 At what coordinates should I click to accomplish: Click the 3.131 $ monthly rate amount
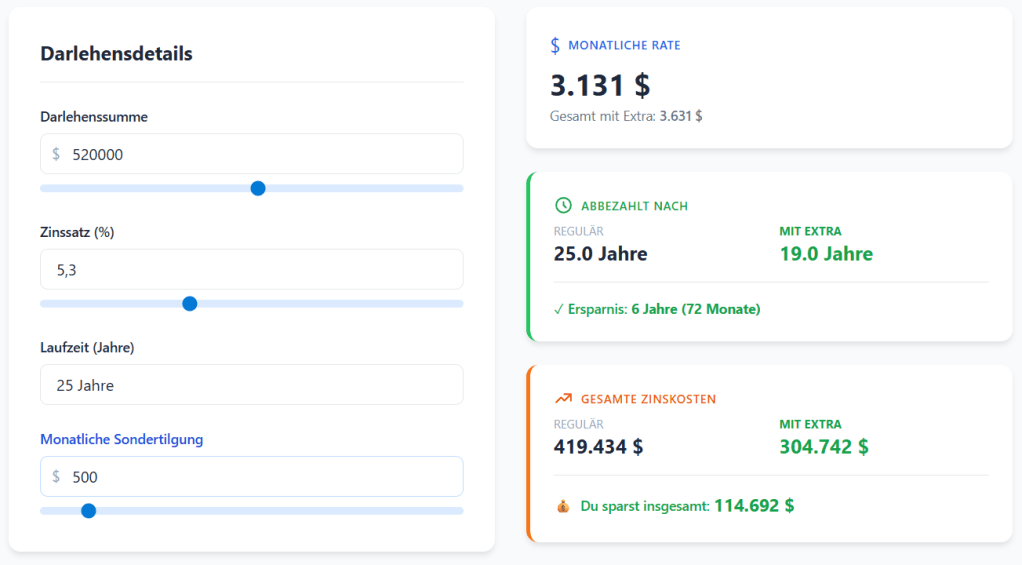[x=600, y=86]
